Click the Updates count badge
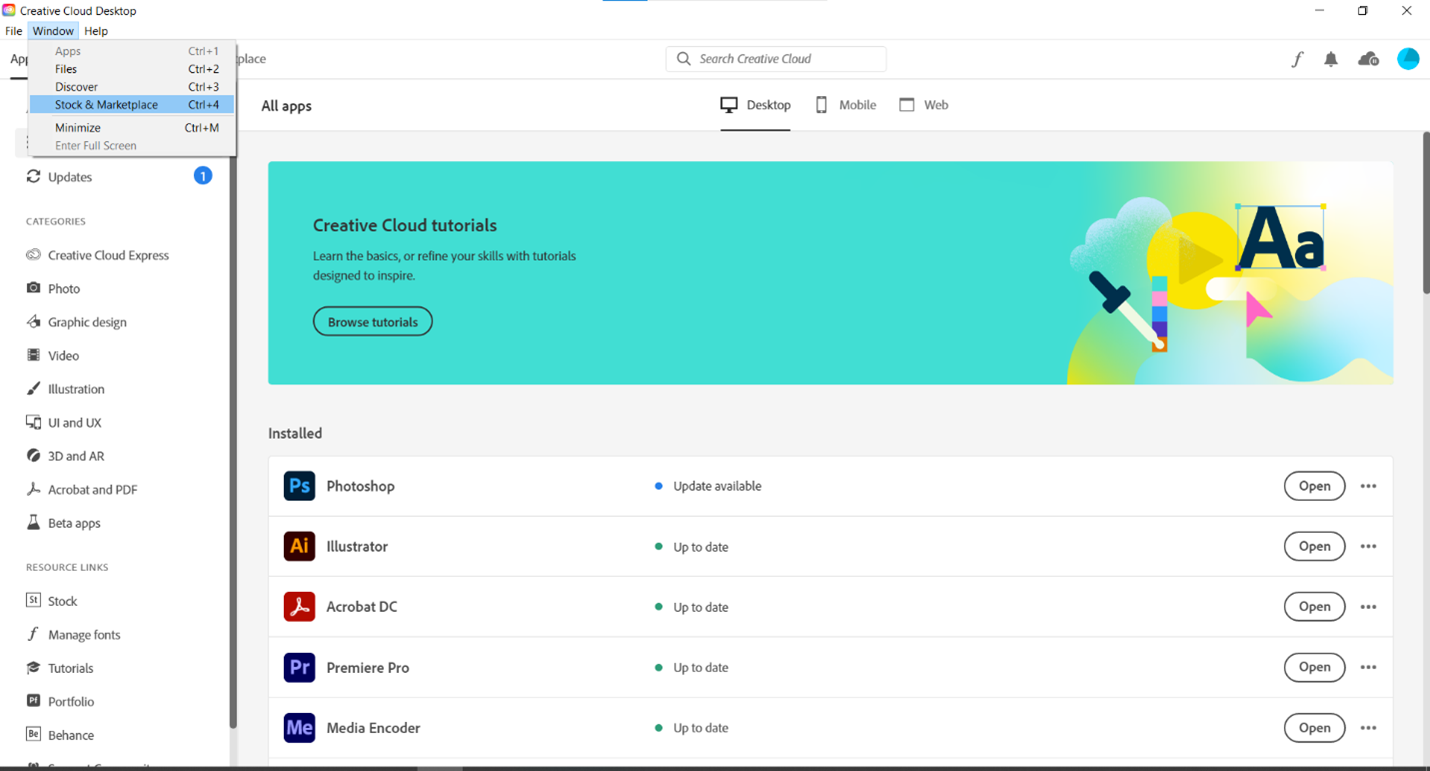Image resolution: width=1430 pixels, height=771 pixels. coord(203,176)
